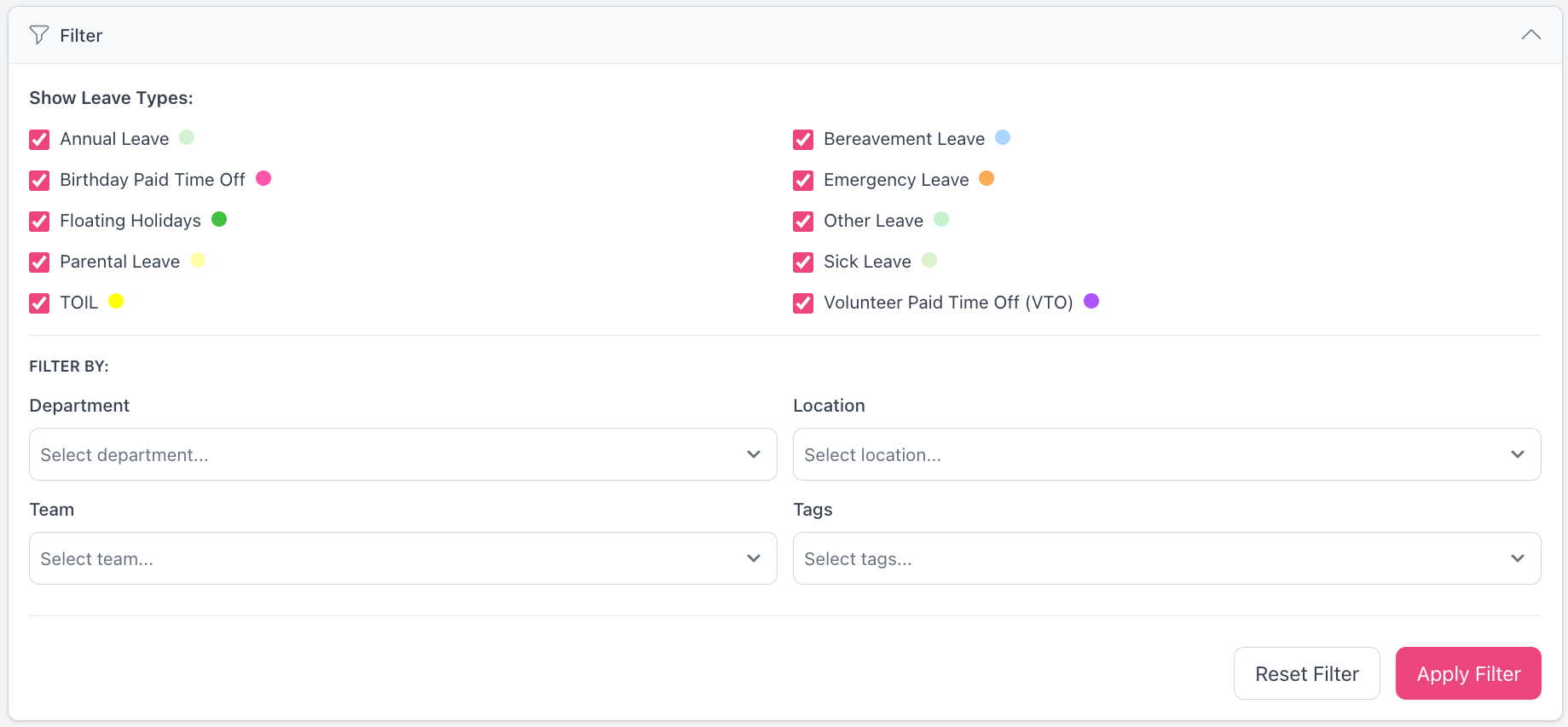Click the bright yellow TOIL color dot
The width and height of the screenshot is (1568, 727).
tap(116, 301)
